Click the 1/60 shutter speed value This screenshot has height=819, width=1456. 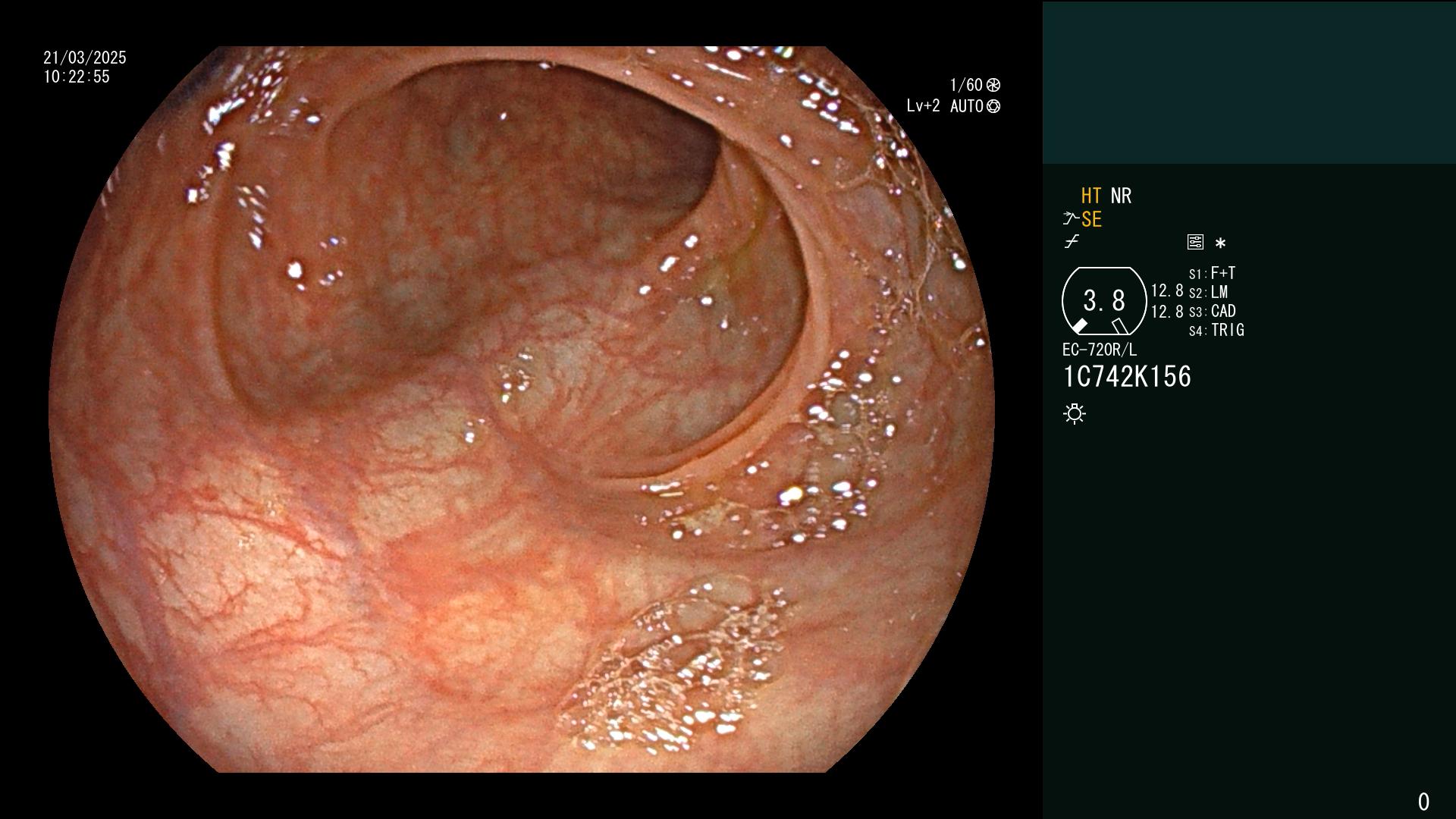click(x=966, y=85)
